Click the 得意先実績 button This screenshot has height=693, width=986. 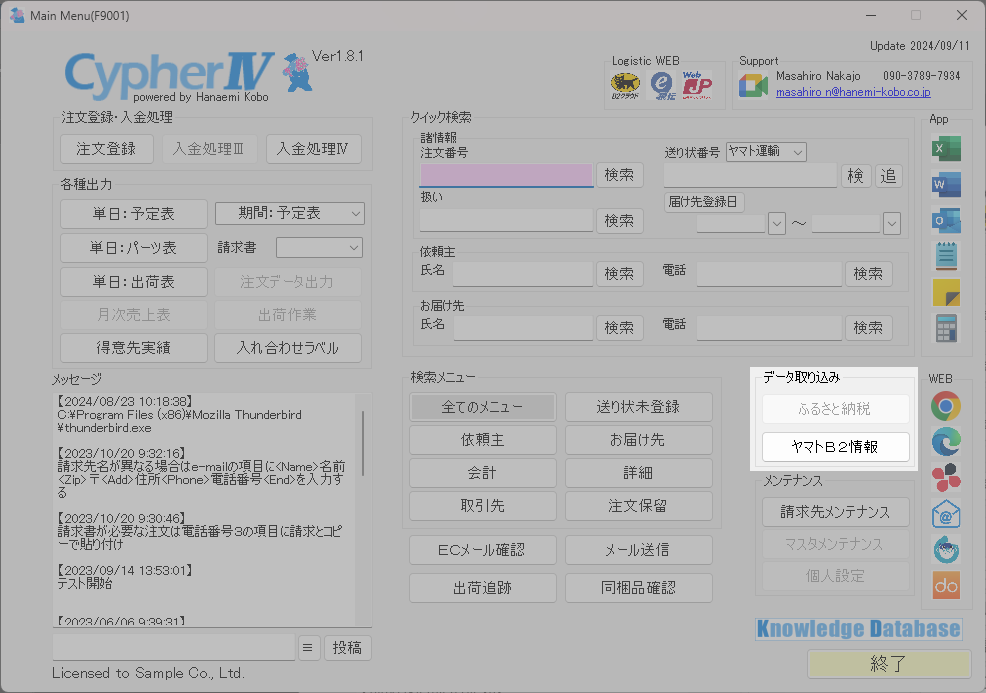point(133,348)
